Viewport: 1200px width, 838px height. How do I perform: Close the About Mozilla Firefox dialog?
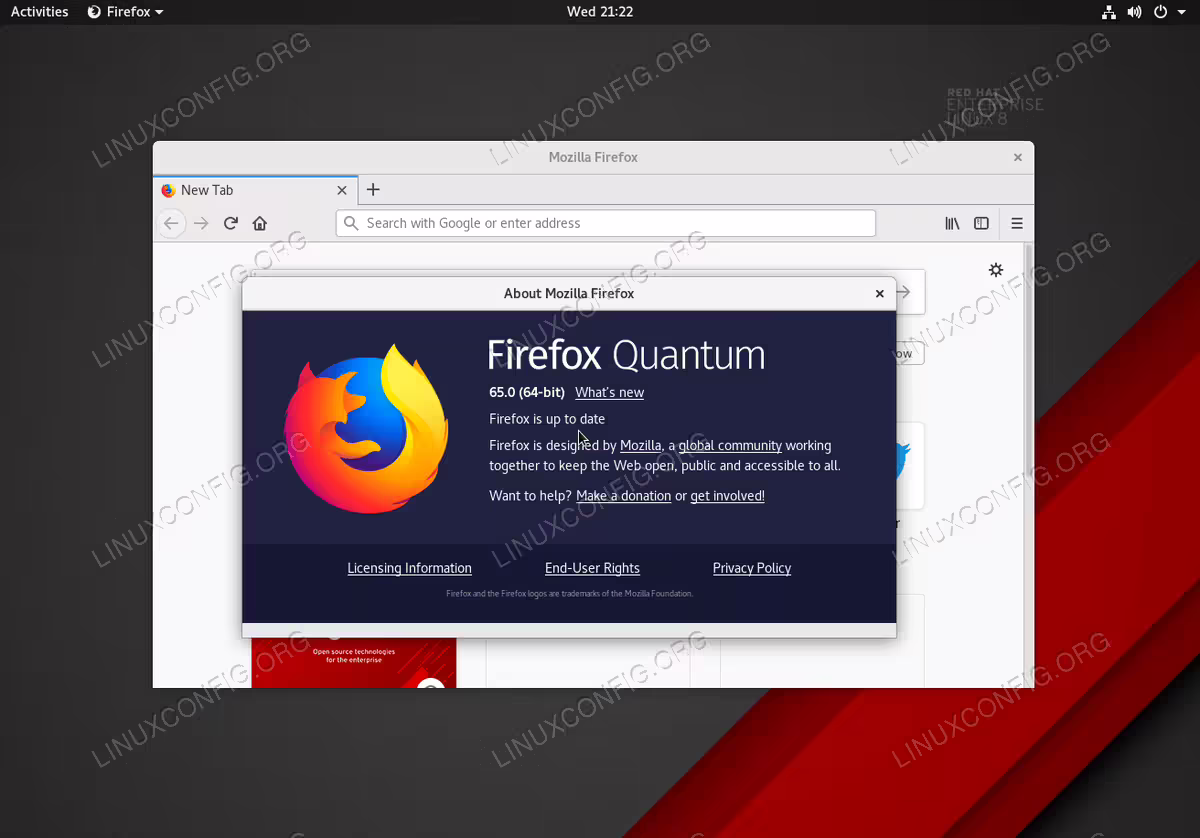[x=880, y=294]
